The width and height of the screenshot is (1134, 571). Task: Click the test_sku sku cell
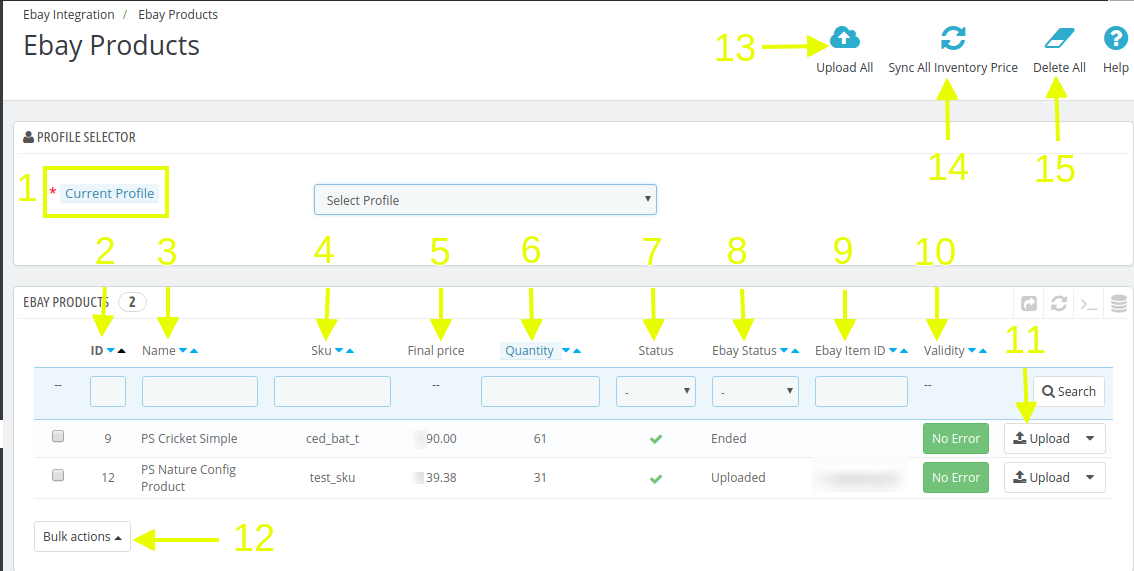pos(333,478)
